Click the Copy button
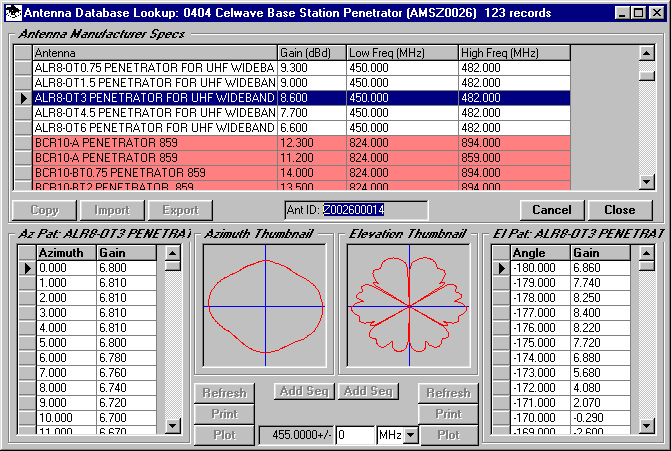This screenshot has height=451, width=671. 45,210
